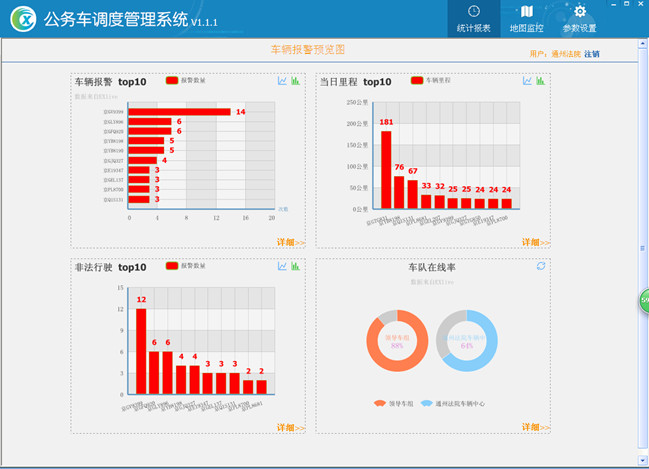The width and height of the screenshot is (649, 469).
Task: Refresh the 车队在线率 chart
Action: click(x=541, y=266)
